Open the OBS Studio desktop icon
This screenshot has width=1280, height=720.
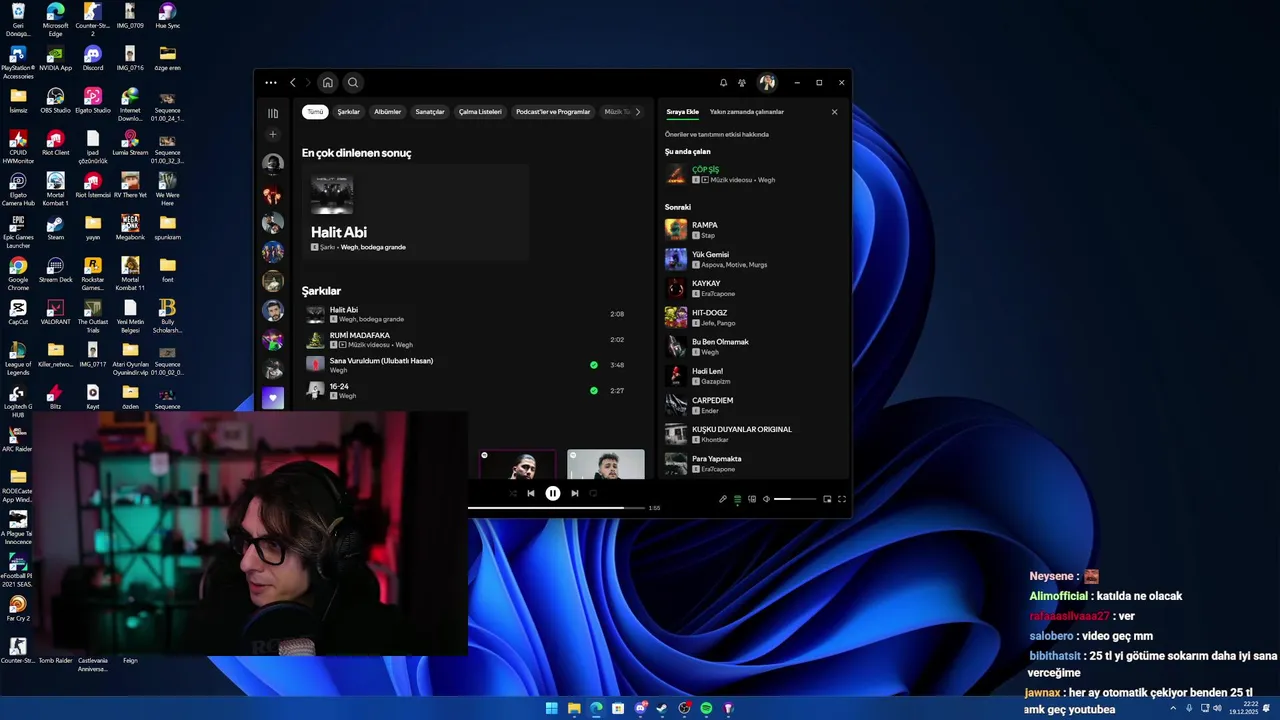coord(55,100)
